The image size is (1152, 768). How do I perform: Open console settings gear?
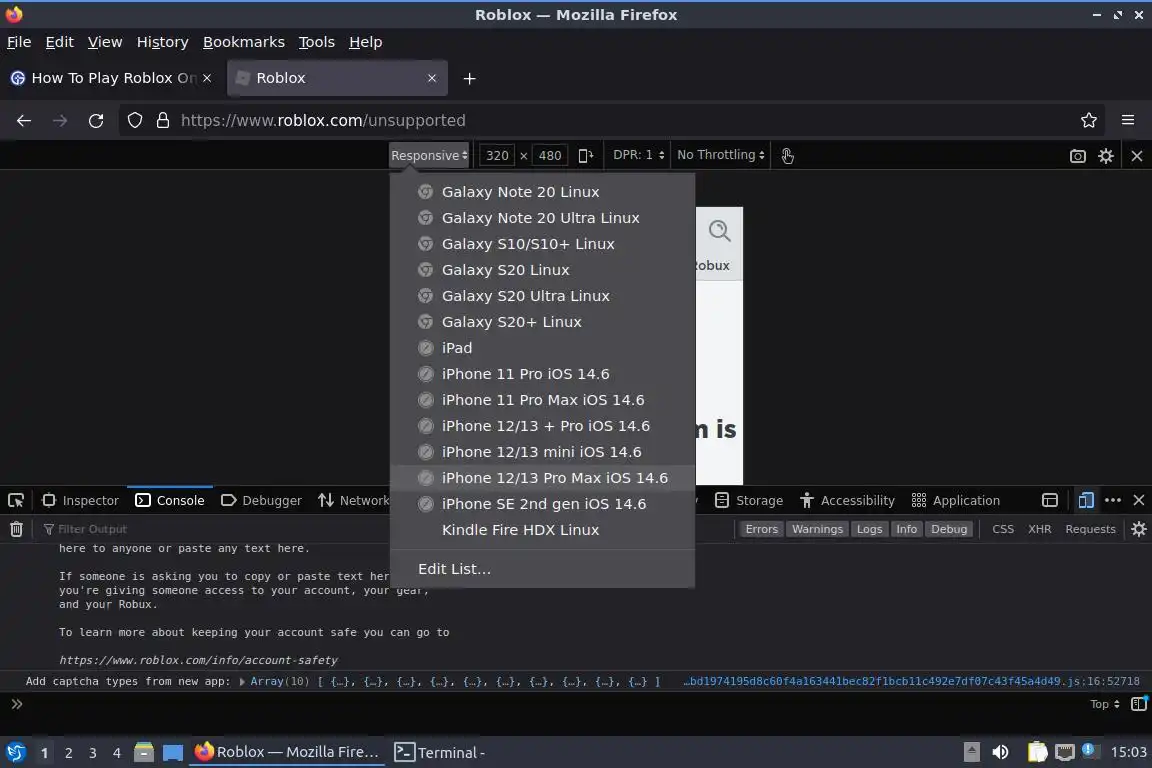coord(1139,529)
